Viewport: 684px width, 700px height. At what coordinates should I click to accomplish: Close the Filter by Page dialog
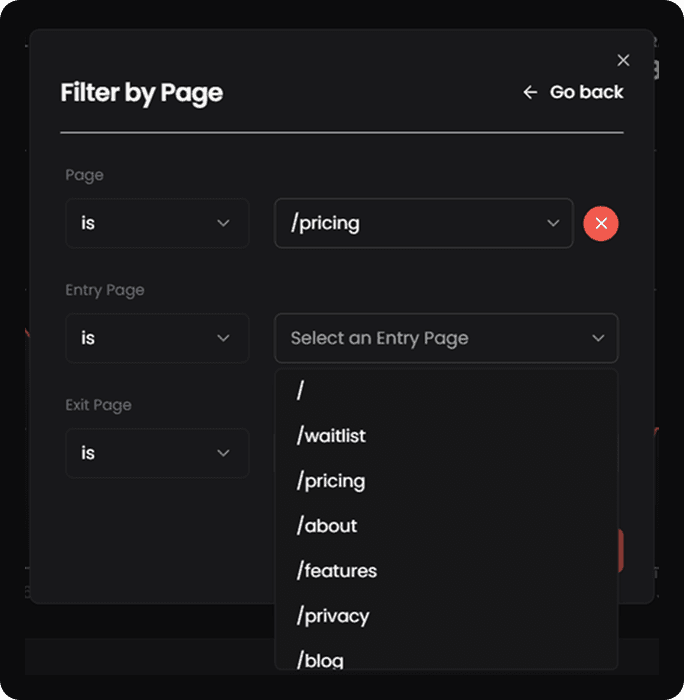624,61
